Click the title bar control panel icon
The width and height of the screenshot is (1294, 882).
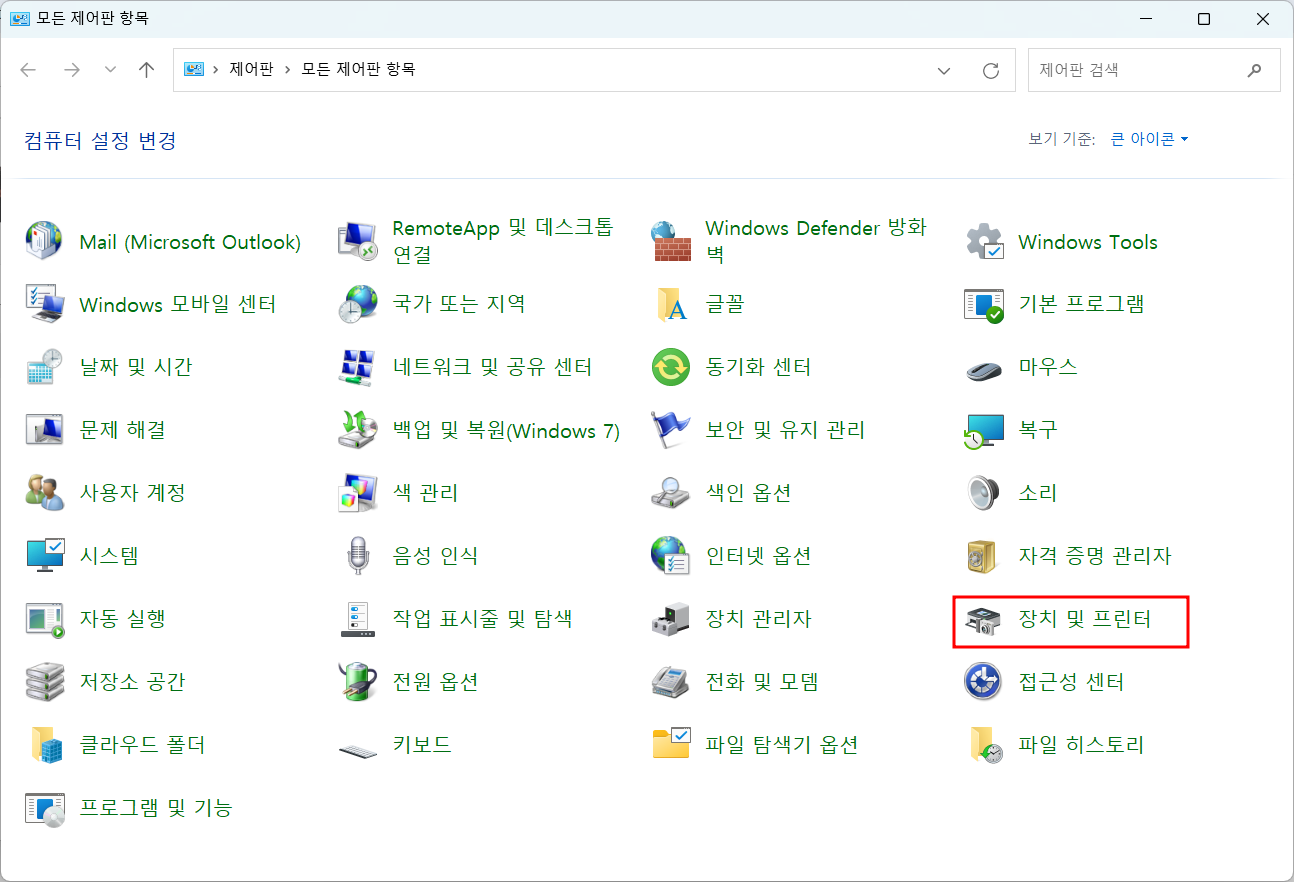(x=19, y=19)
